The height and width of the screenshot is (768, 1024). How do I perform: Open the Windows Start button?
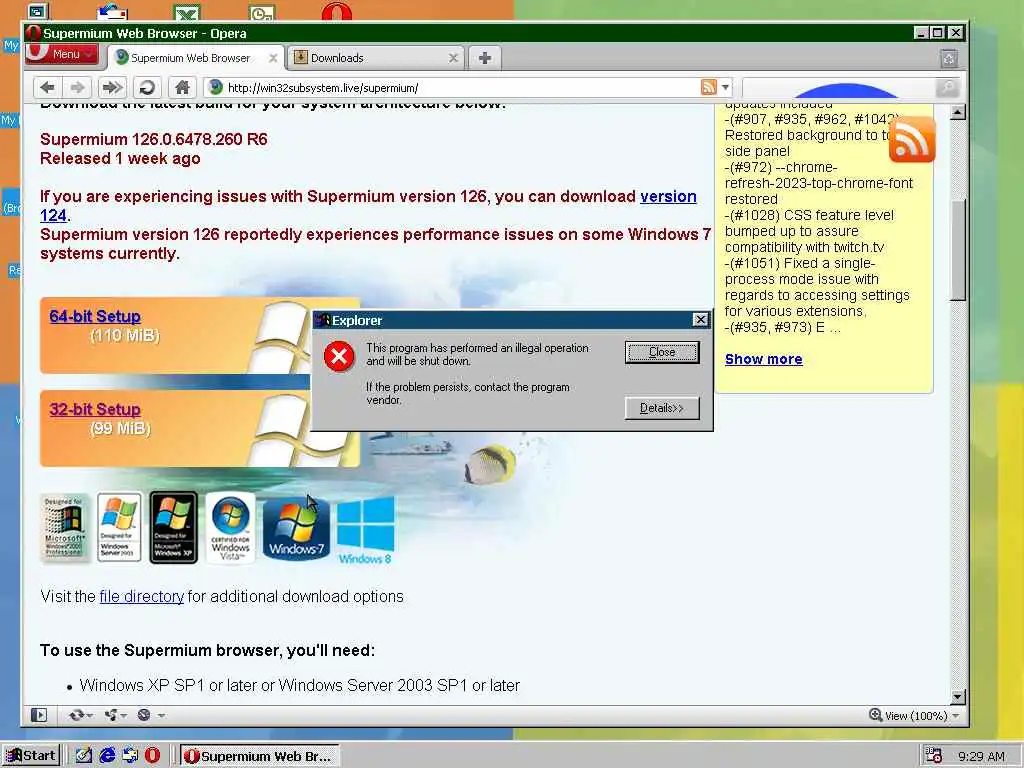(31, 756)
